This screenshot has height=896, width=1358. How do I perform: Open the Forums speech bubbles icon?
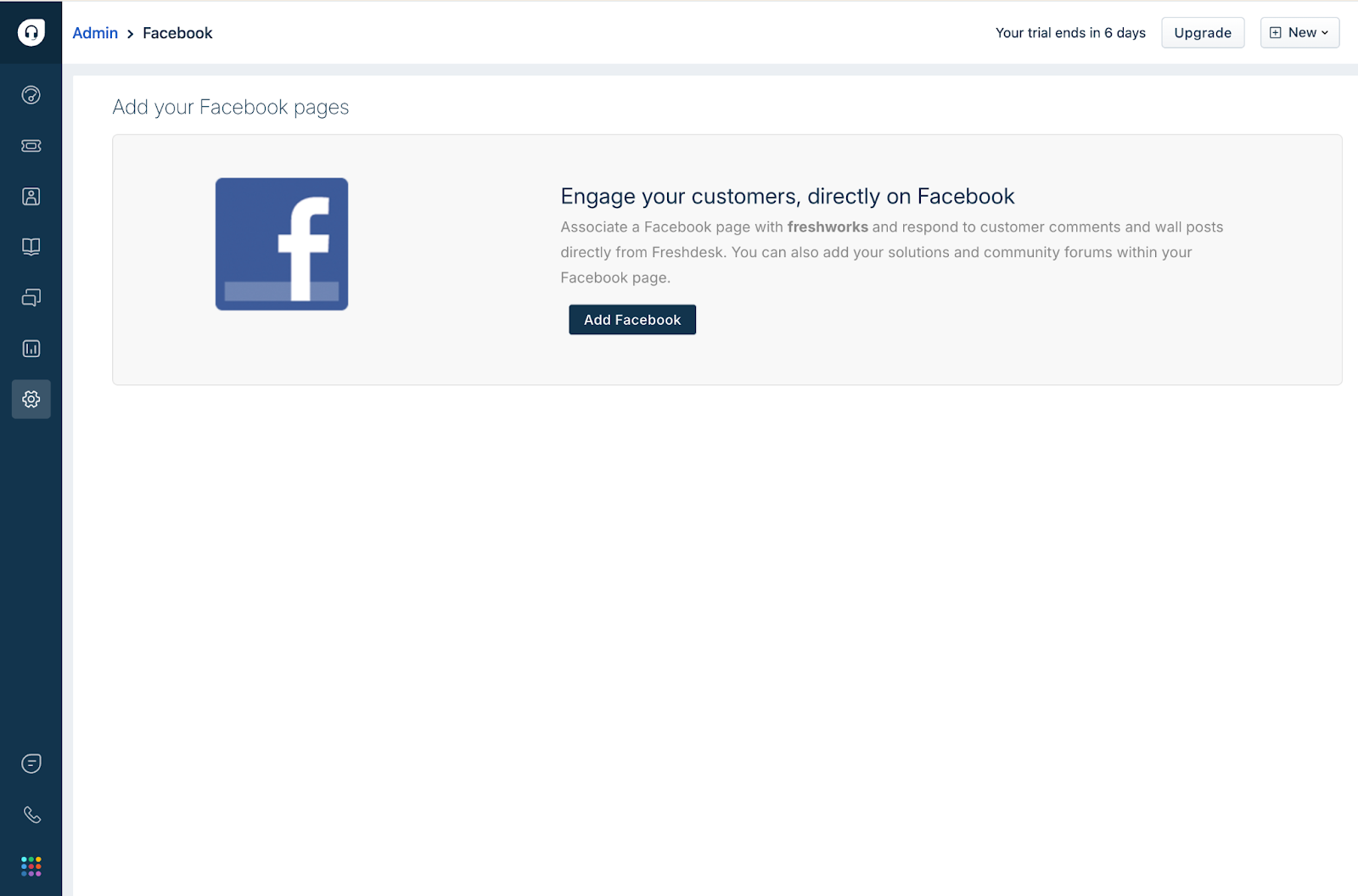[31, 298]
